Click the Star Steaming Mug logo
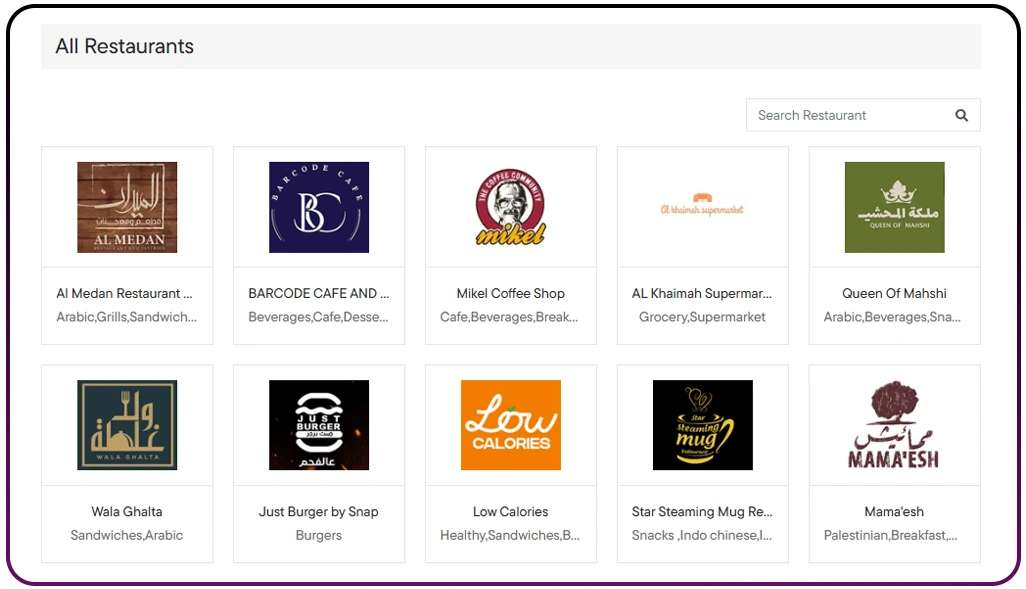 (x=702, y=424)
